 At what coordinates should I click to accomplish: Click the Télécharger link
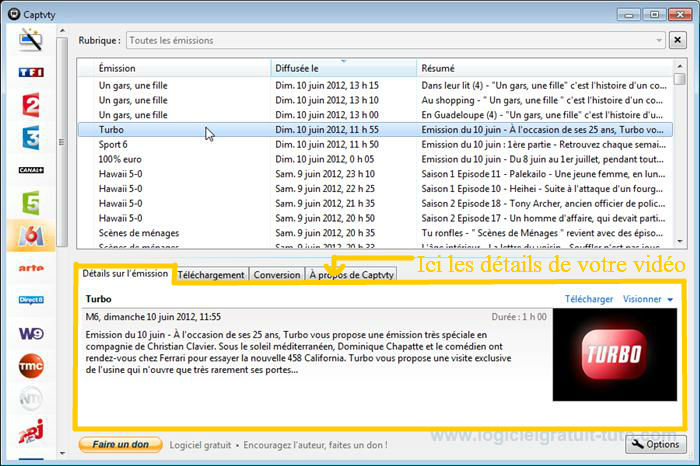point(589,299)
